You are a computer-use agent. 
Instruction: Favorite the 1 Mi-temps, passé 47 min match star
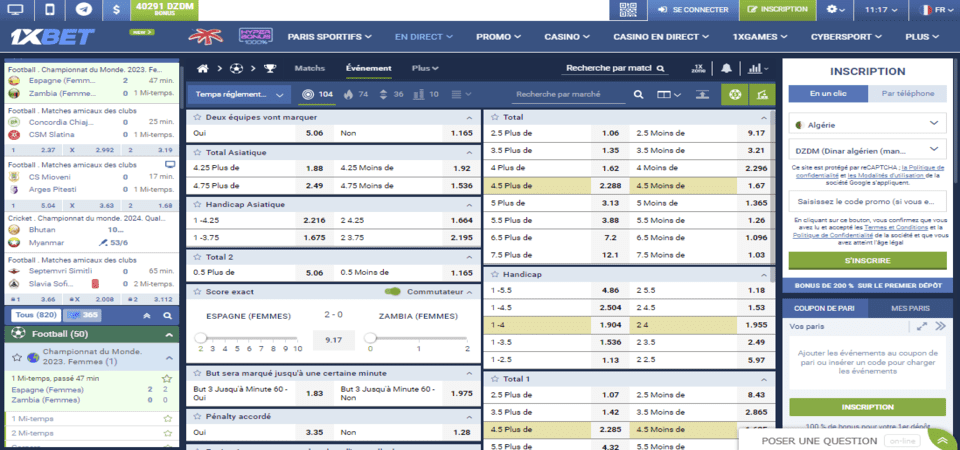pos(166,378)
